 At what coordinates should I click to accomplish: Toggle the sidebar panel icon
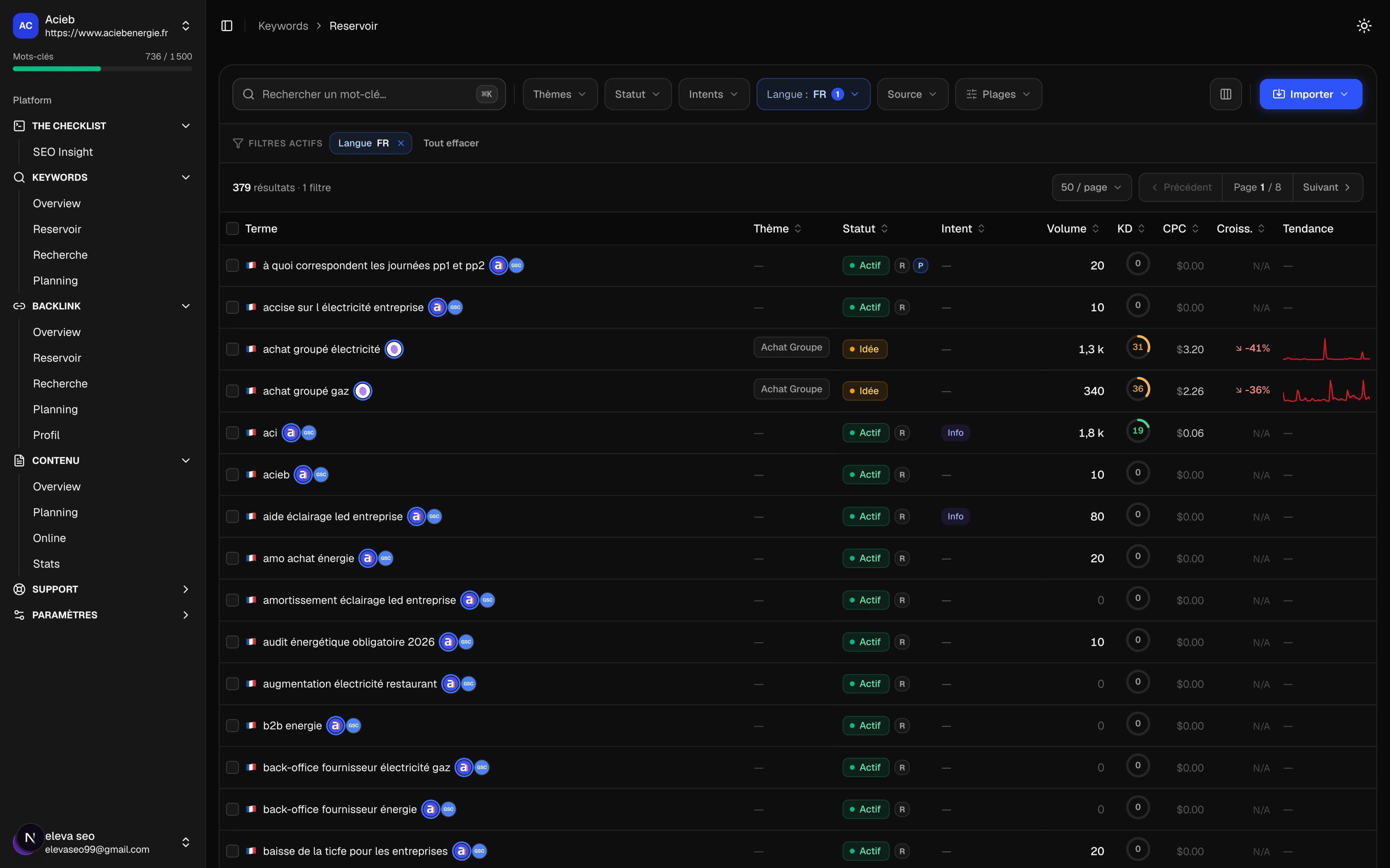coord(227,26)
